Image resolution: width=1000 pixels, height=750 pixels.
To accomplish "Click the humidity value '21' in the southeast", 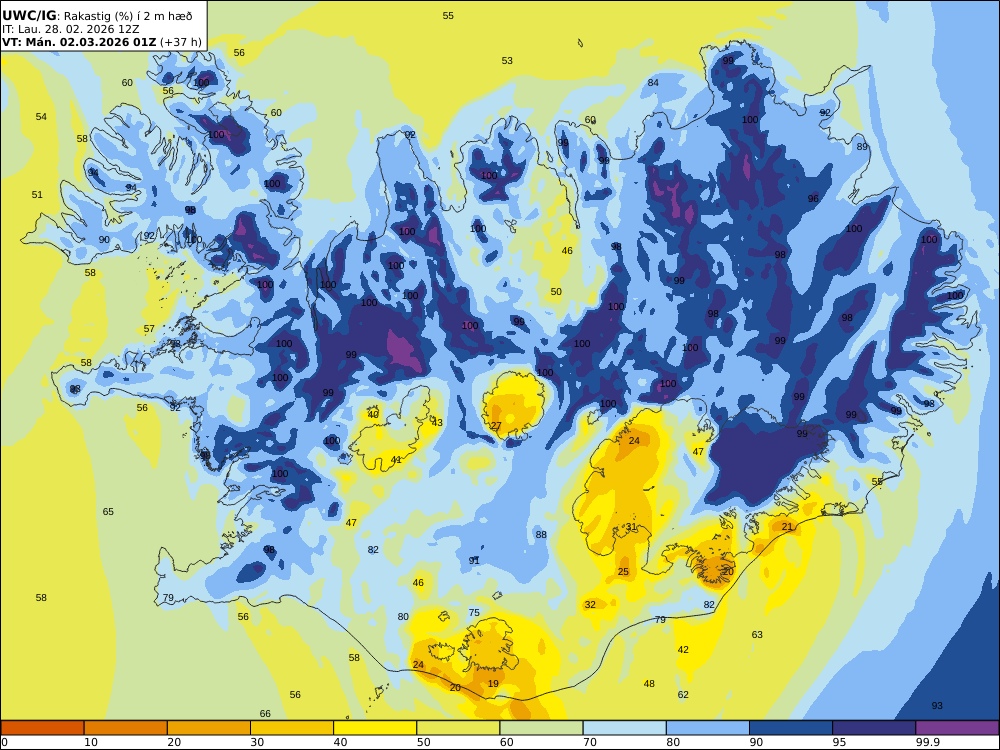I will tap(787, 527).
